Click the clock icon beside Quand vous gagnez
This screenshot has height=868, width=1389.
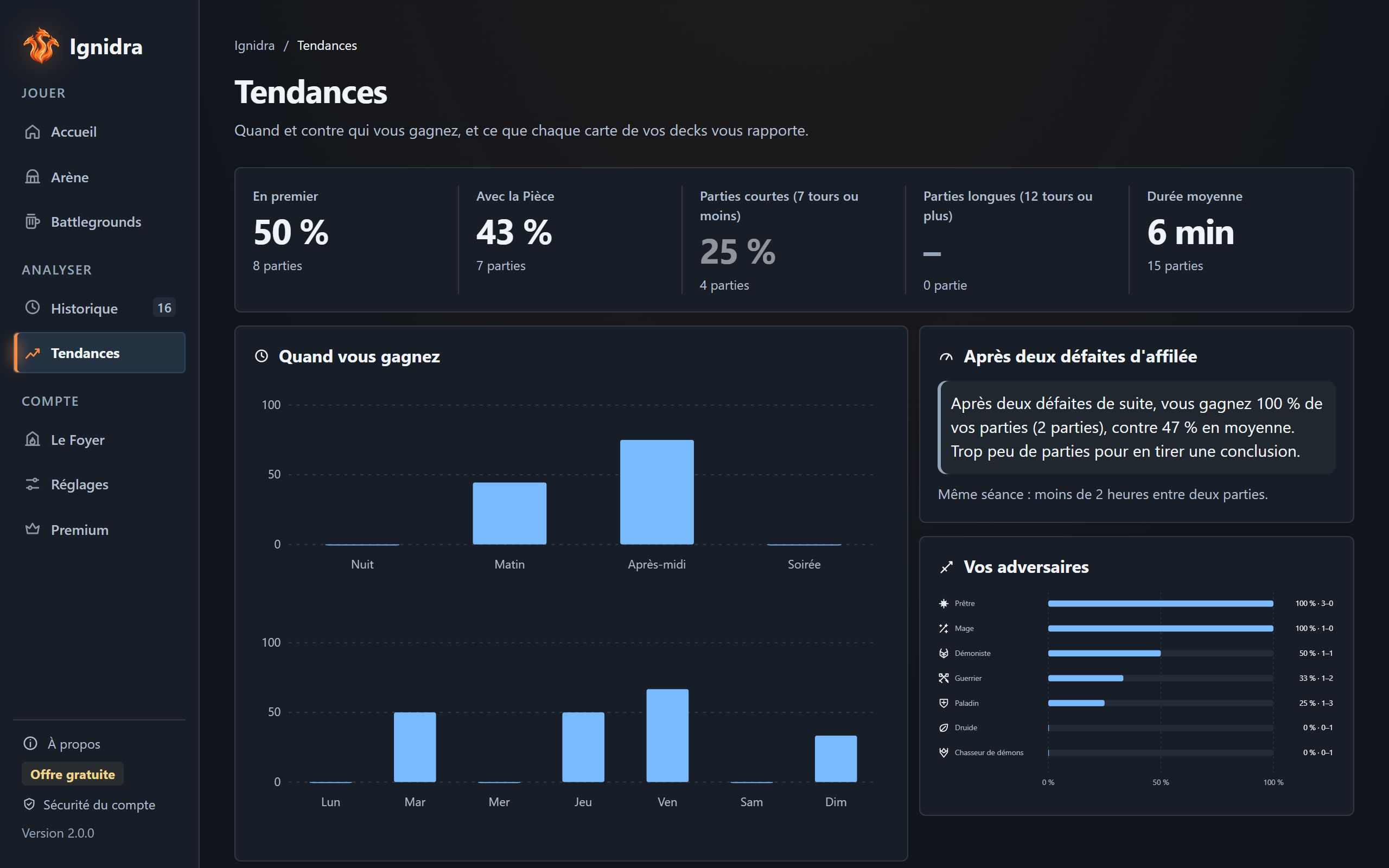pyautogui.click(x=261, y=356)
